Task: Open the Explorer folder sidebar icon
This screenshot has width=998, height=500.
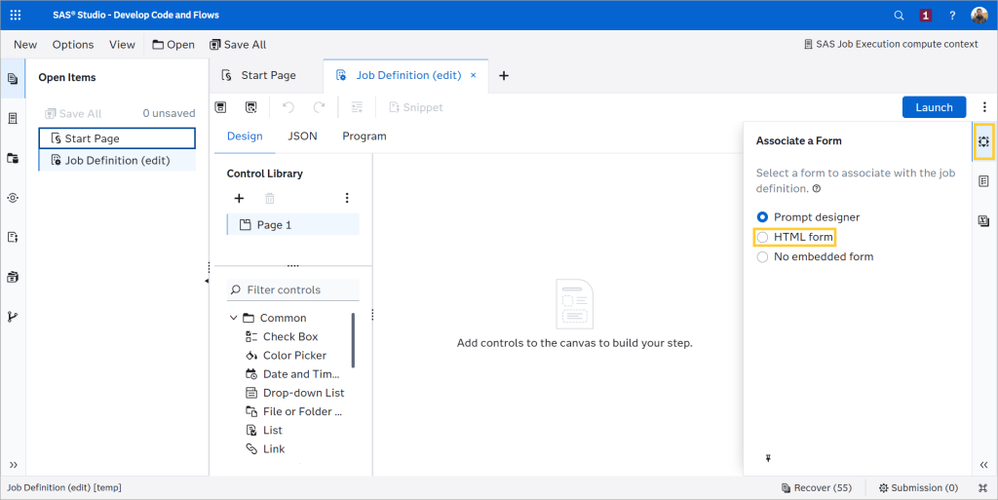Action: (13, 158)
